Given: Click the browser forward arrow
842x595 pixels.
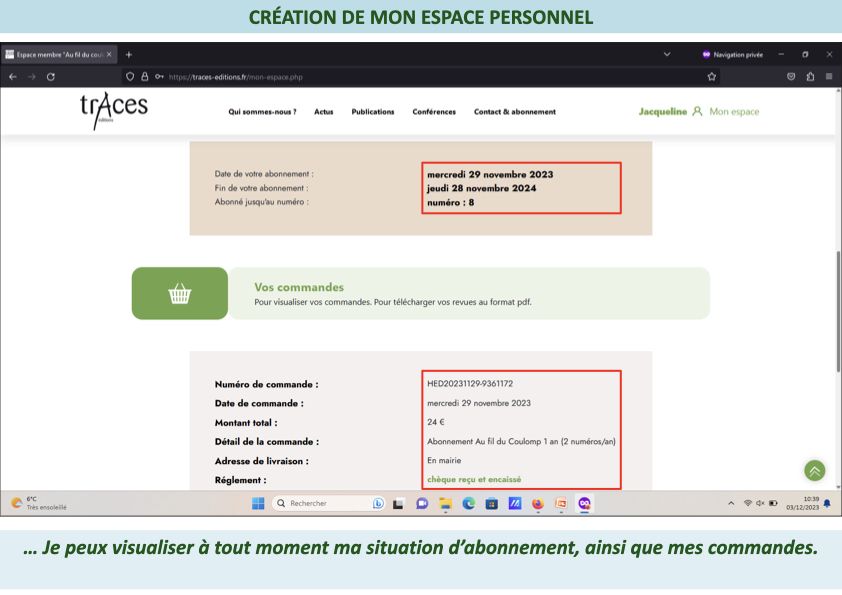Looking at the screenshot, I should coord(32,77).
